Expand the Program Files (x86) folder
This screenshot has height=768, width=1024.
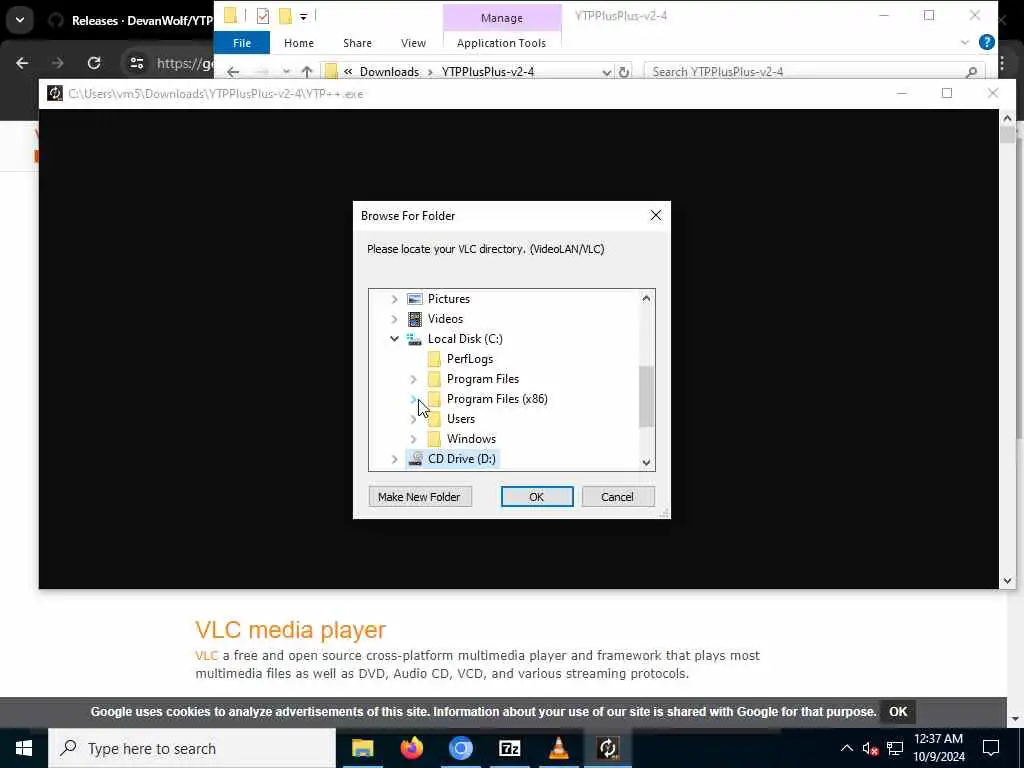pos(413,399)
